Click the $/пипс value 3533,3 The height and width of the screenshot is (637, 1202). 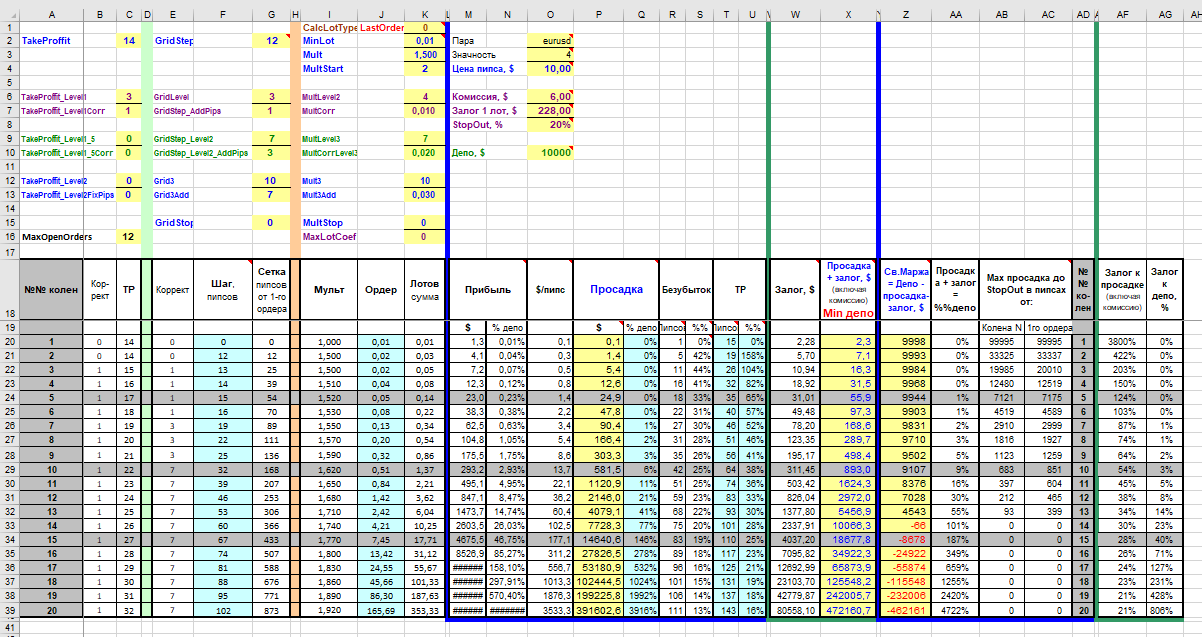click(x=551, y=609)
